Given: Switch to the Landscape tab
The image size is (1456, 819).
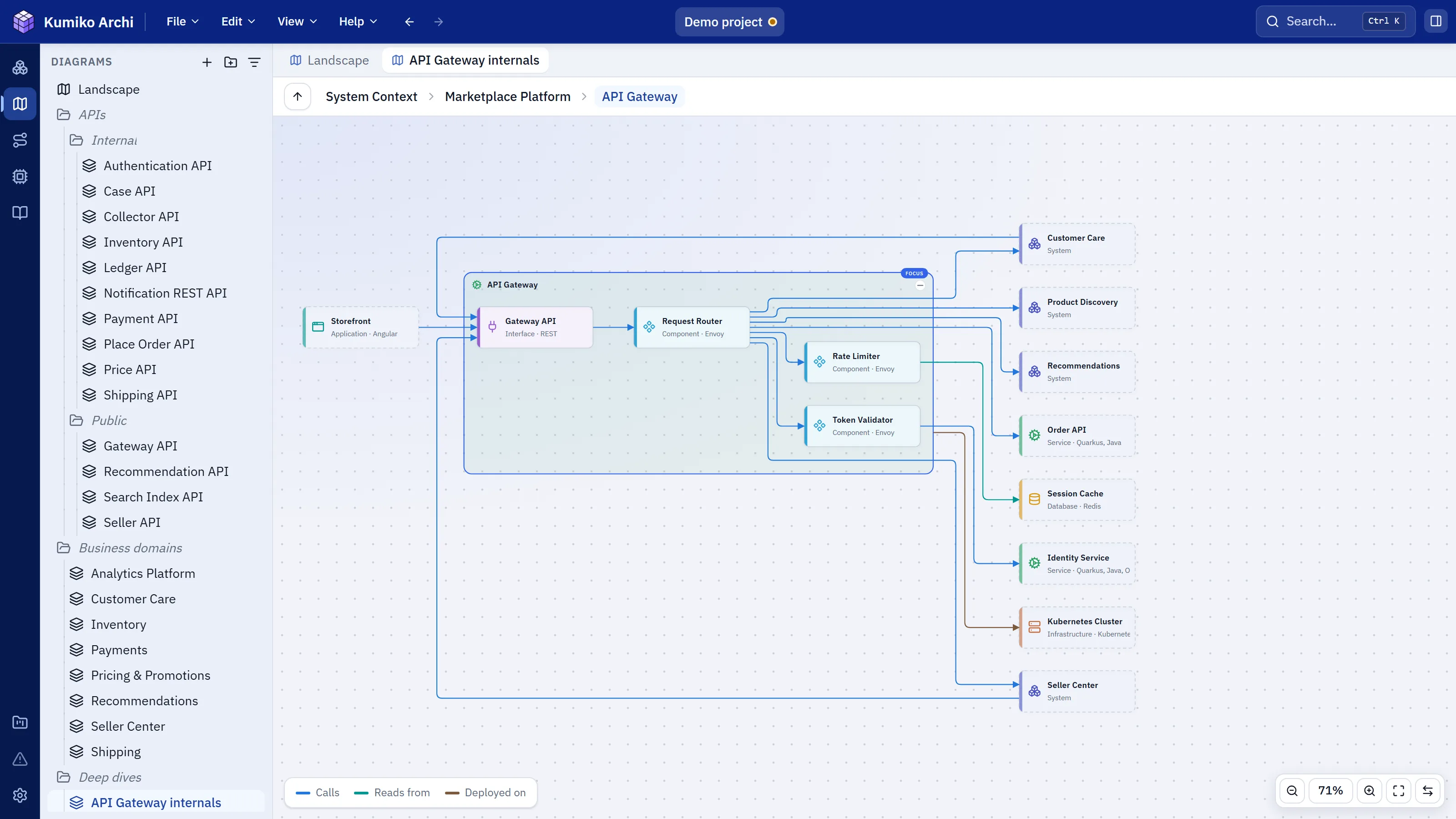Looking at the screenshot, I should [329, 61].
